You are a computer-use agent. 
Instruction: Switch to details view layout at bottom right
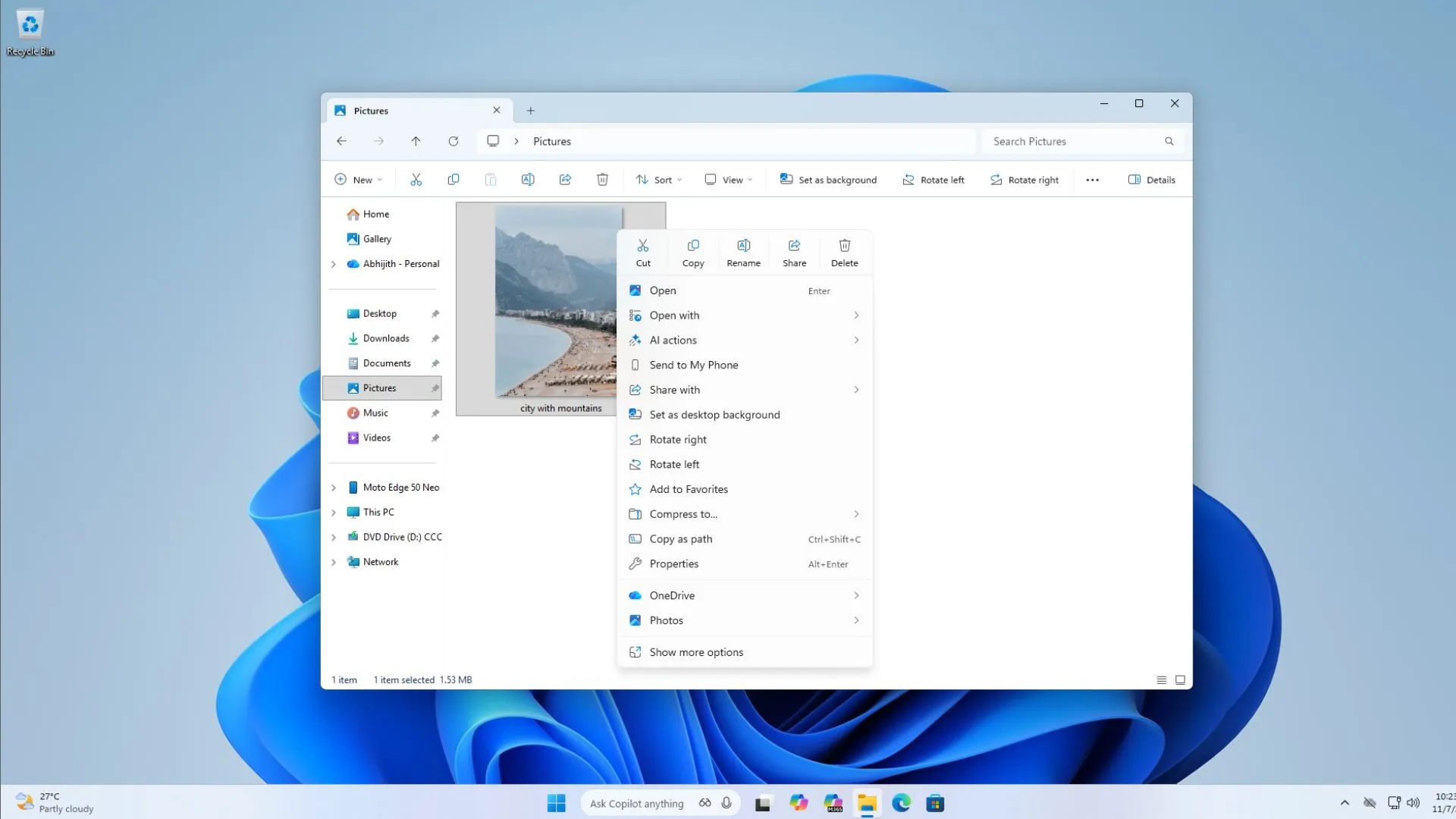[1161, 679]
